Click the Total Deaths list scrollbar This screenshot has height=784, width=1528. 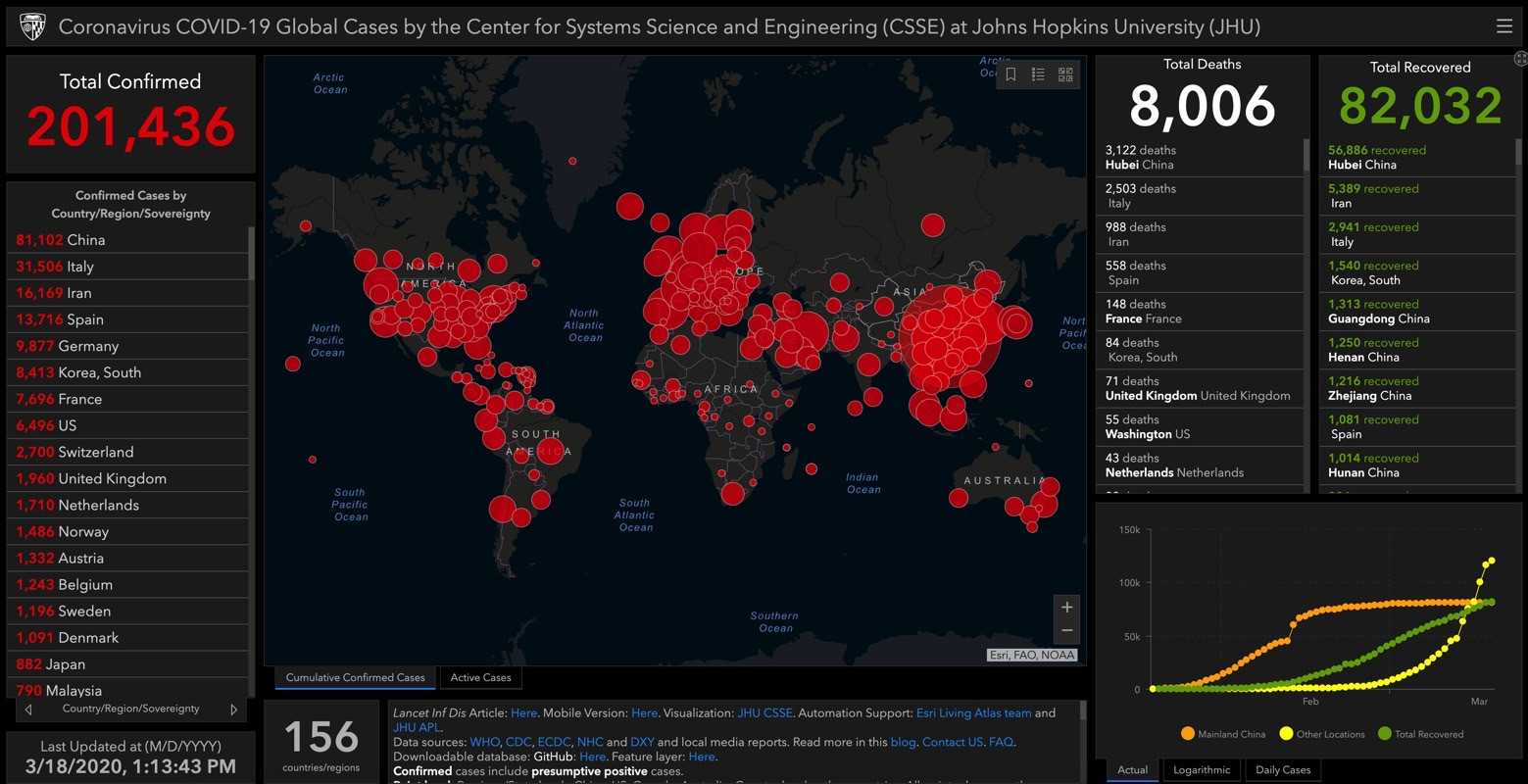point(1305,157)
